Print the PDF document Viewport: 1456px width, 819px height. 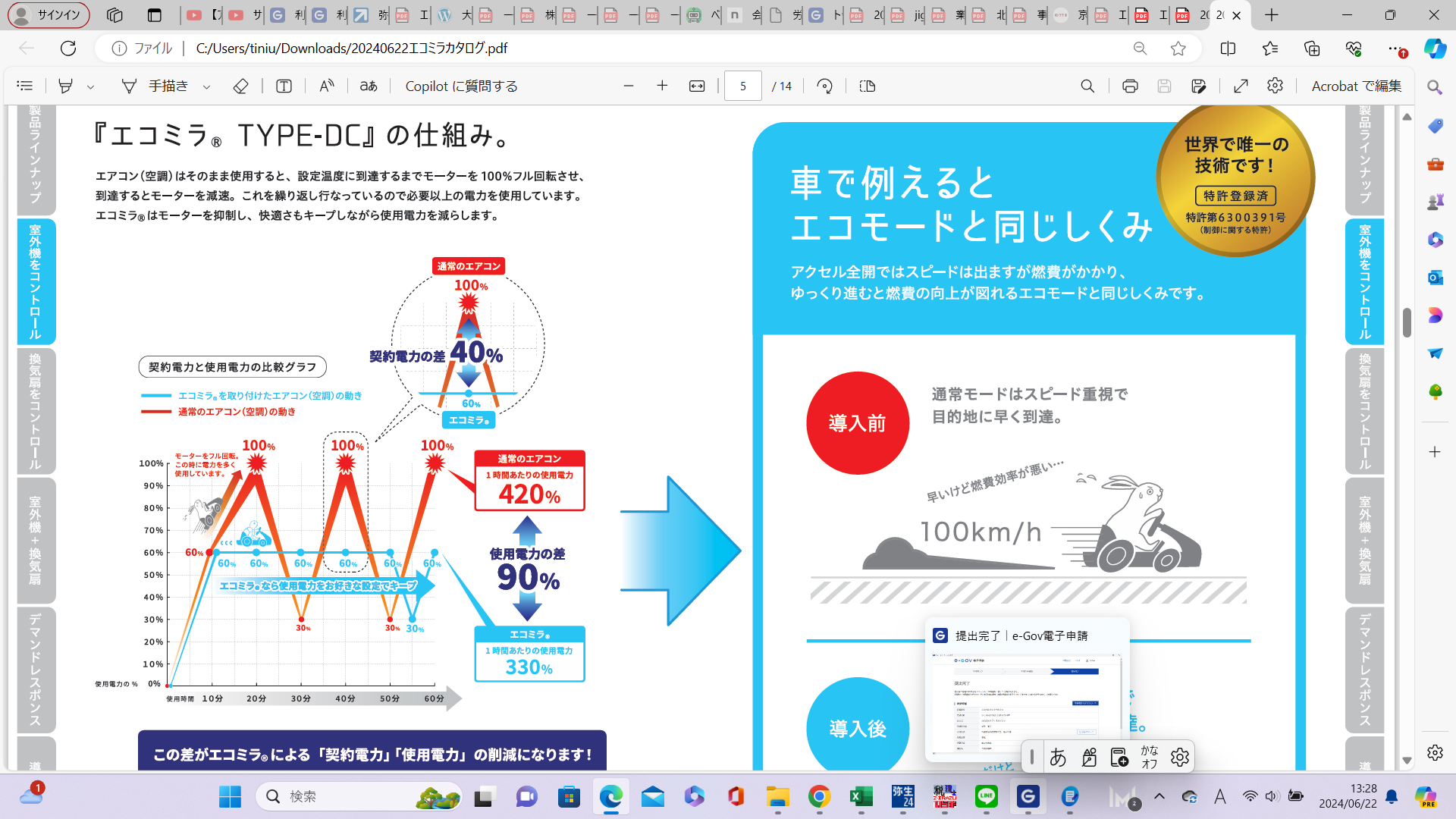[1130, 86]
